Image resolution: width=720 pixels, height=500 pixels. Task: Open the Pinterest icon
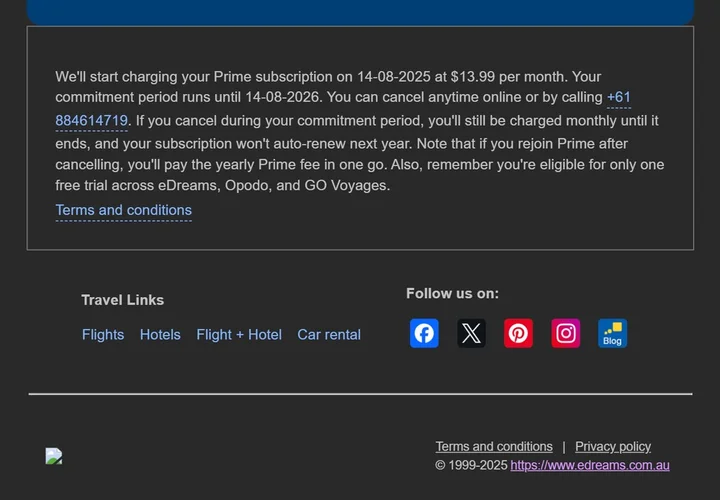(518, 333)
